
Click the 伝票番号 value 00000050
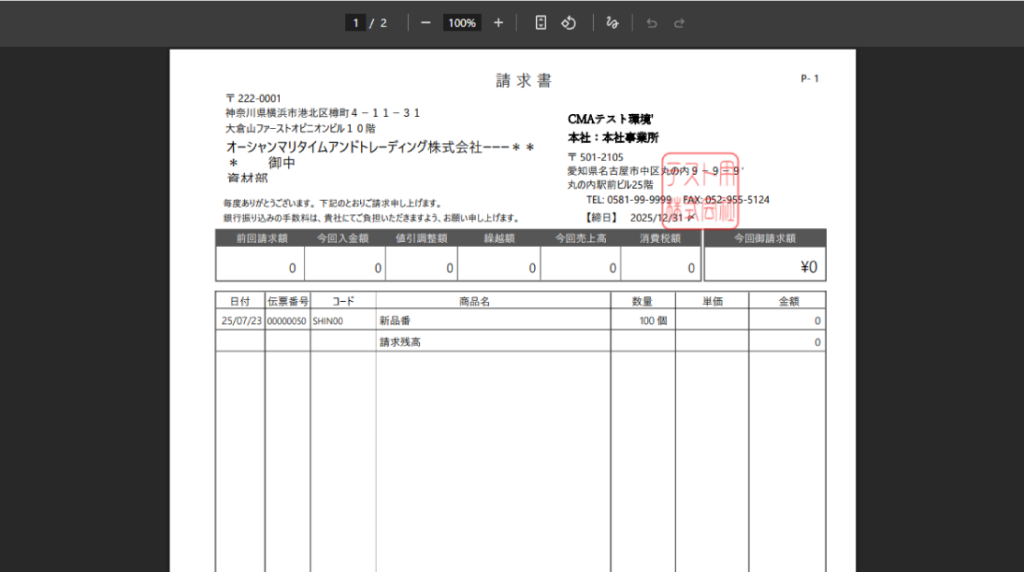point(287,321)
